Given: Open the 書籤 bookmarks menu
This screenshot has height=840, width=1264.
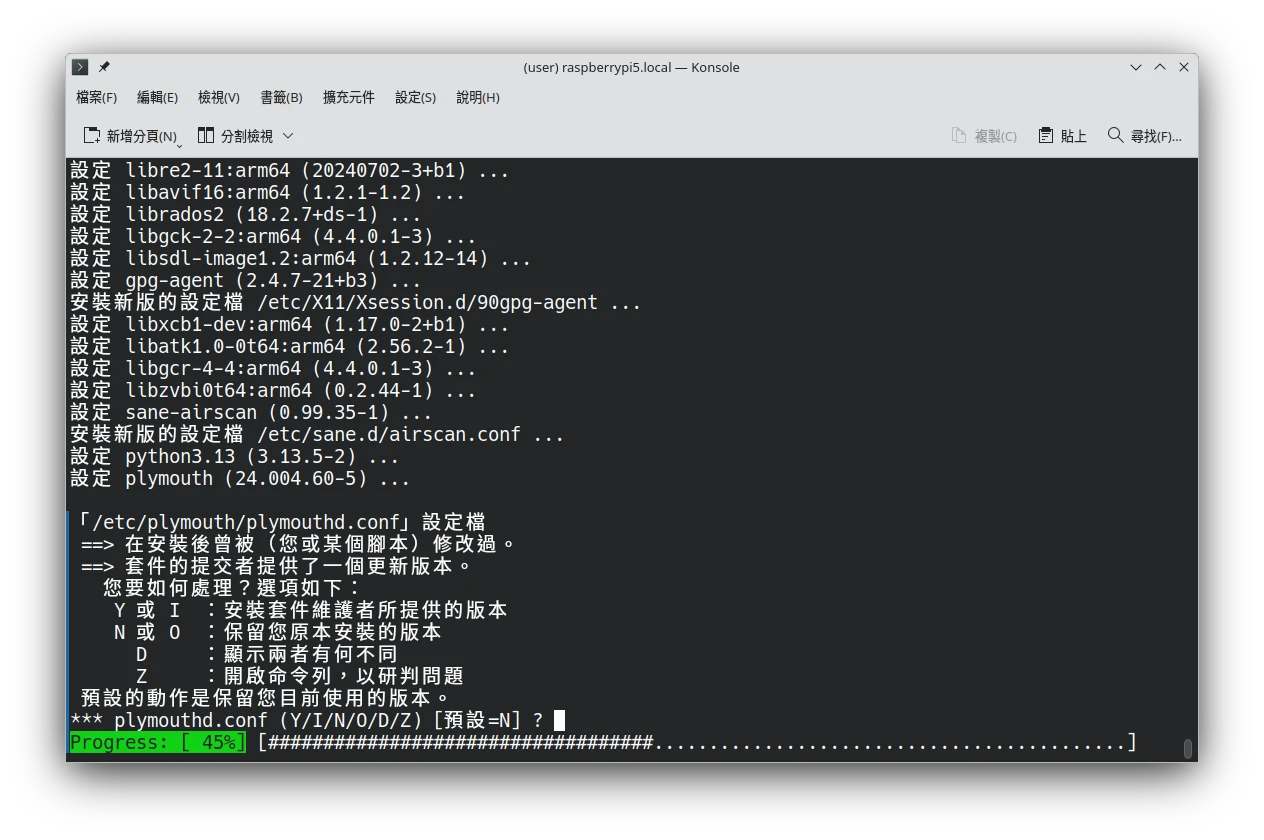Looking at the screenshot, I should click(281, 97).
